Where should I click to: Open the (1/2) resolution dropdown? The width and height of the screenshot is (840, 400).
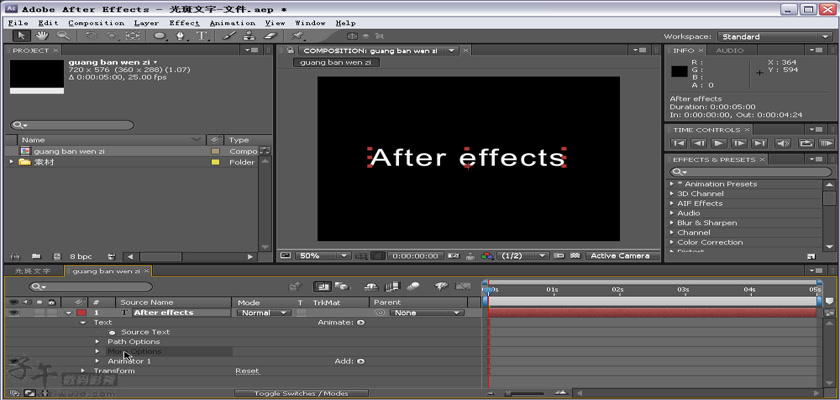point(523,256)
